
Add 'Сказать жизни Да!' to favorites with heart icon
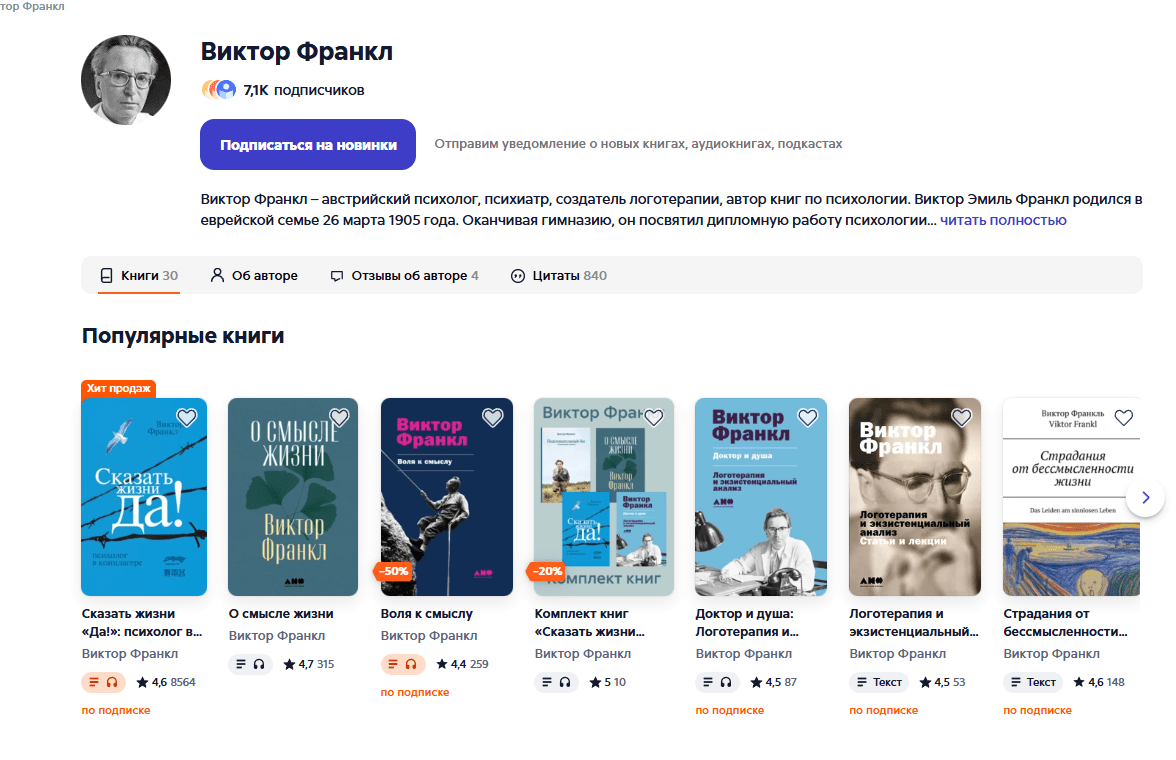coord(187,417)
